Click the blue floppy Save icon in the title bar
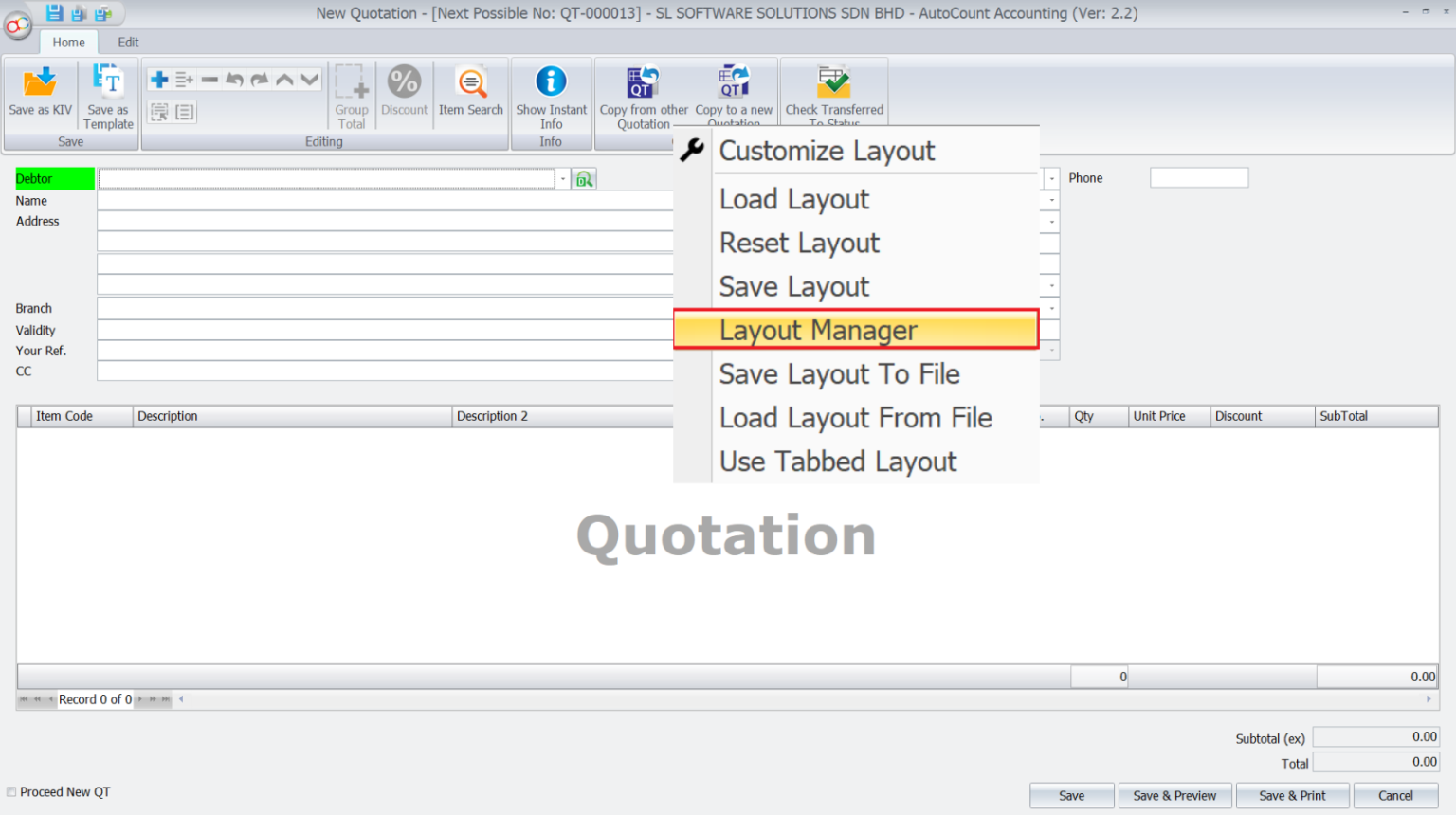 click(55, 13)
